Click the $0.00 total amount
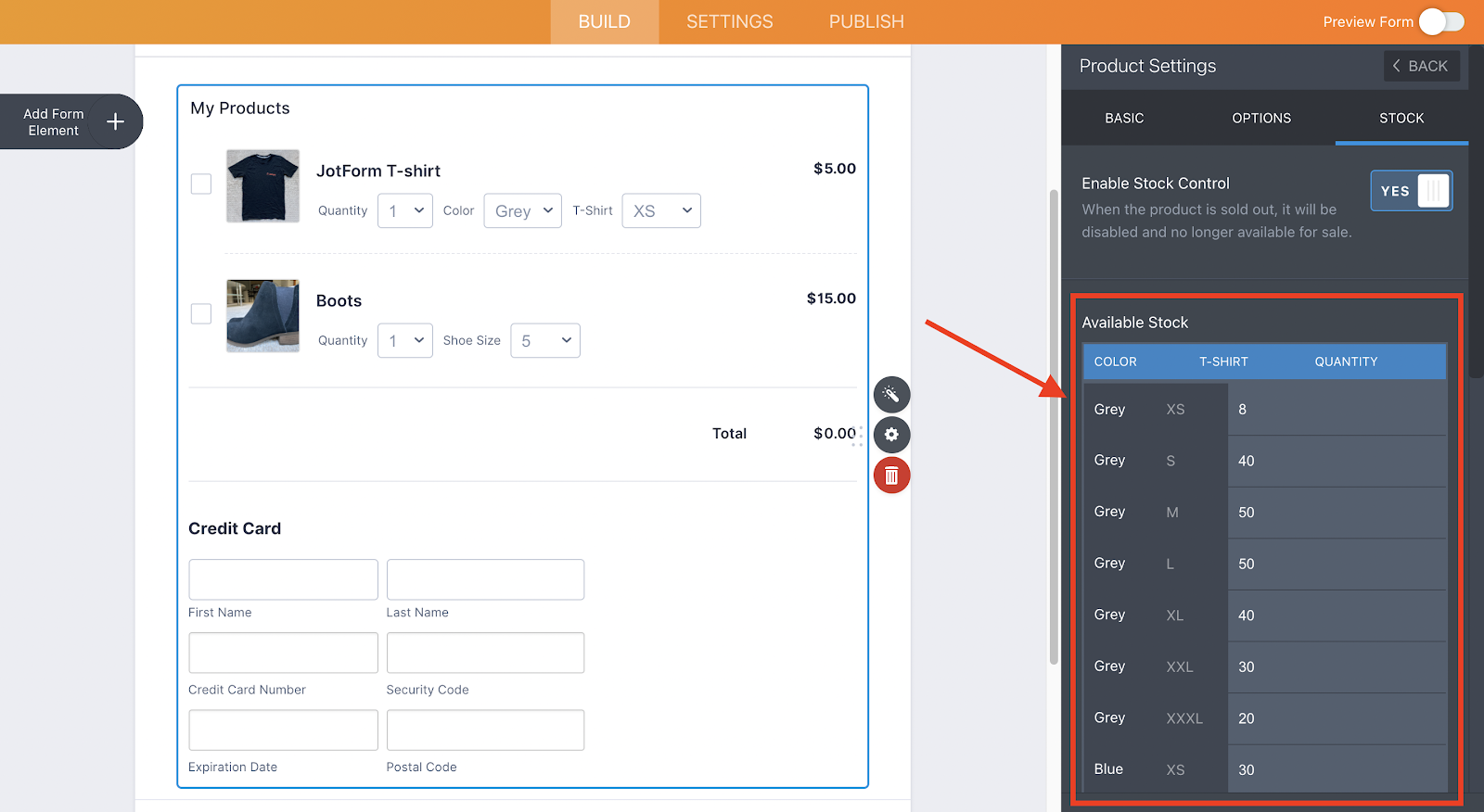 (x=835, y=434)
